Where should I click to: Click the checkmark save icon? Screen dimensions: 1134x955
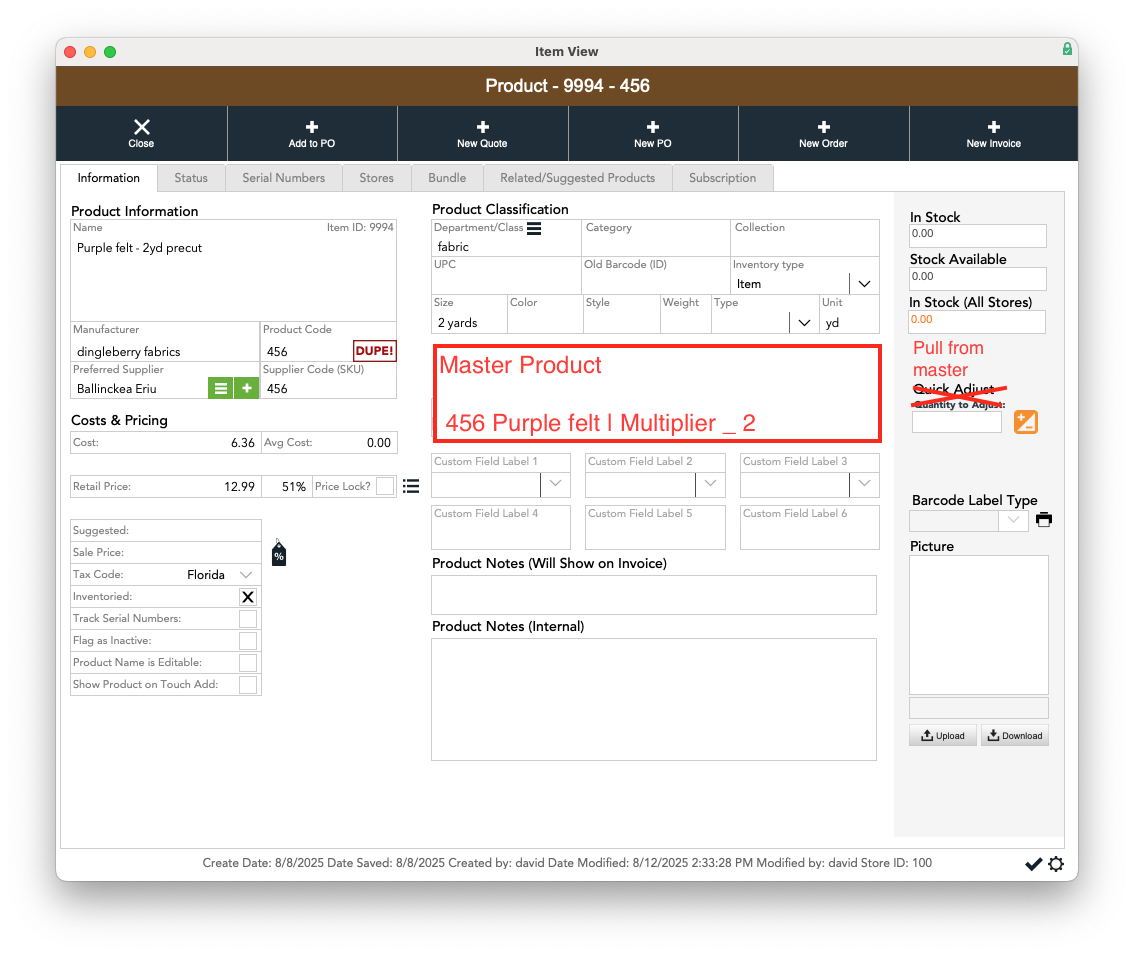pyautogui.click(x=1034, y=864)
